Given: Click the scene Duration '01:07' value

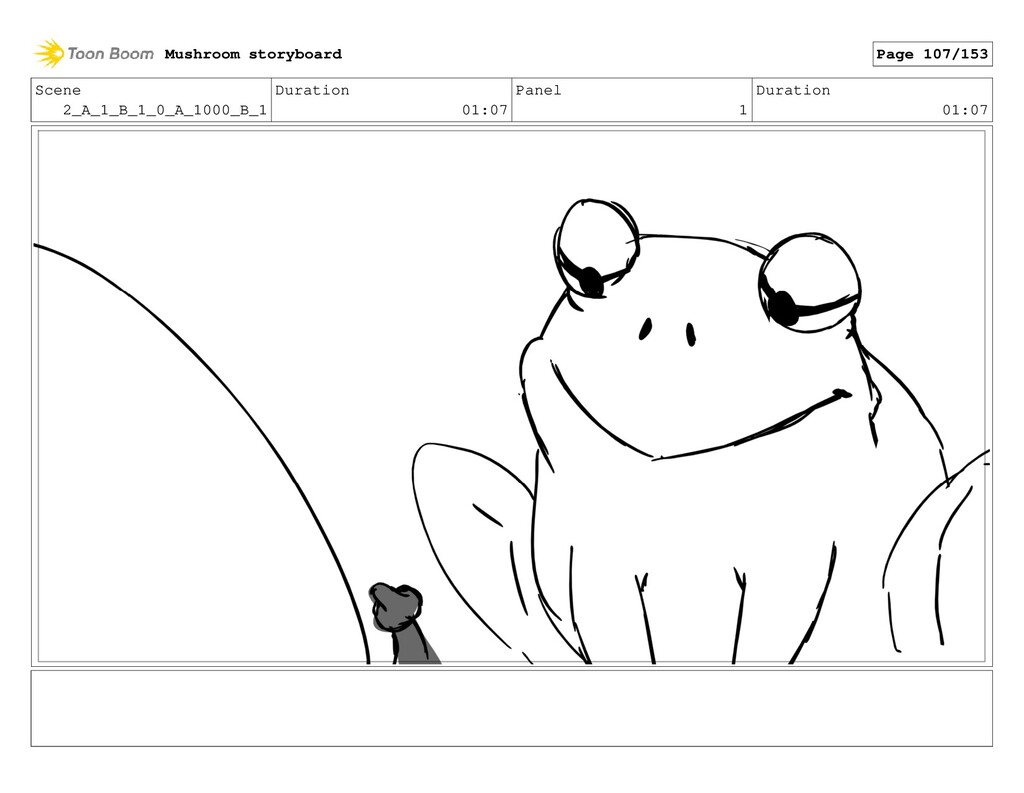Looking at the screenshot, I should tap(485, 110).
